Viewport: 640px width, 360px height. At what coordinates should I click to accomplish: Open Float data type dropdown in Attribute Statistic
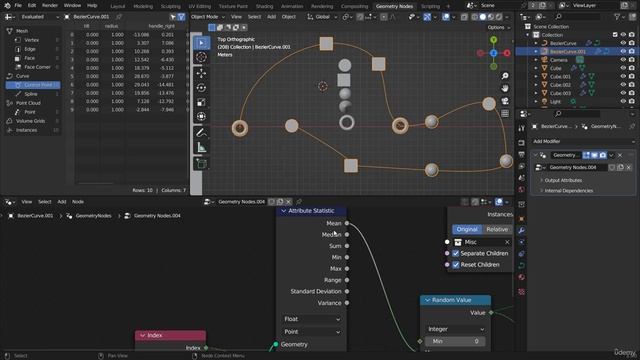coord(312,319)
